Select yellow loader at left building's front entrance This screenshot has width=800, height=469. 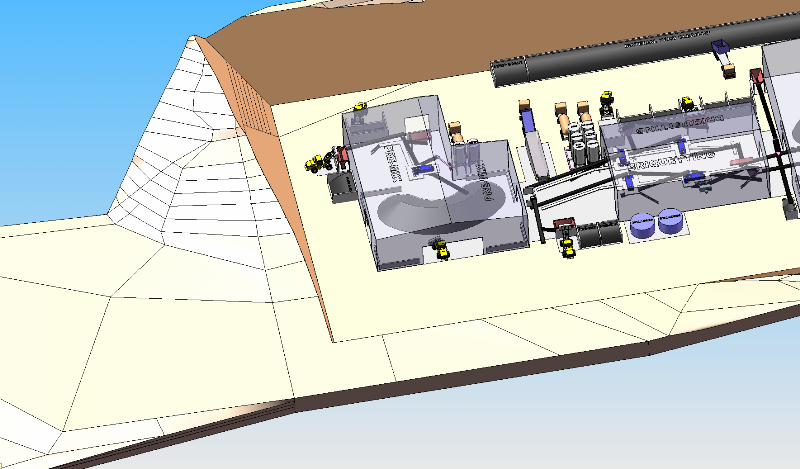(x=440, y=248)
